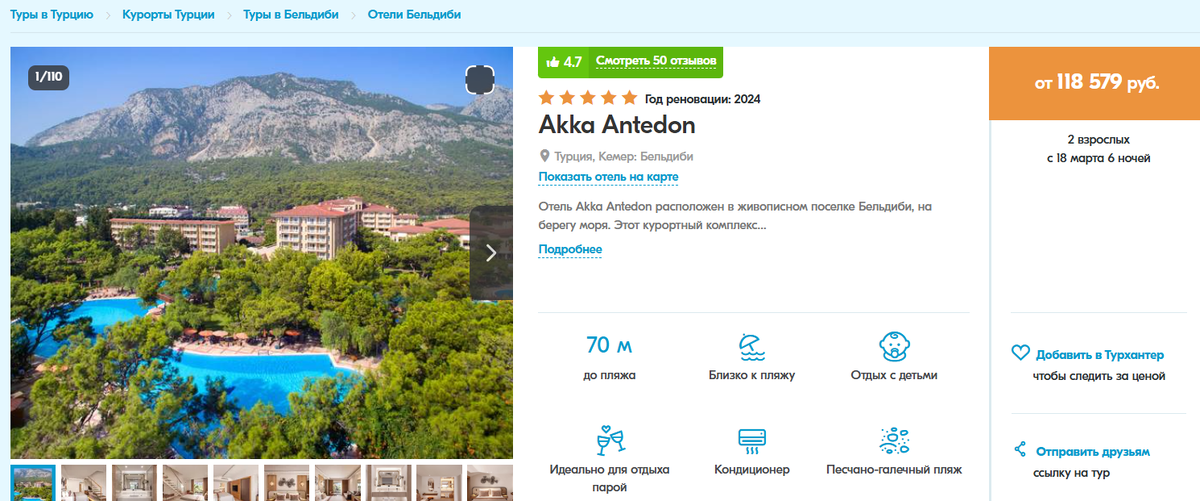
Task: Click the beach umbrella icon above Близко к пляжу
Action: (750, 347)
